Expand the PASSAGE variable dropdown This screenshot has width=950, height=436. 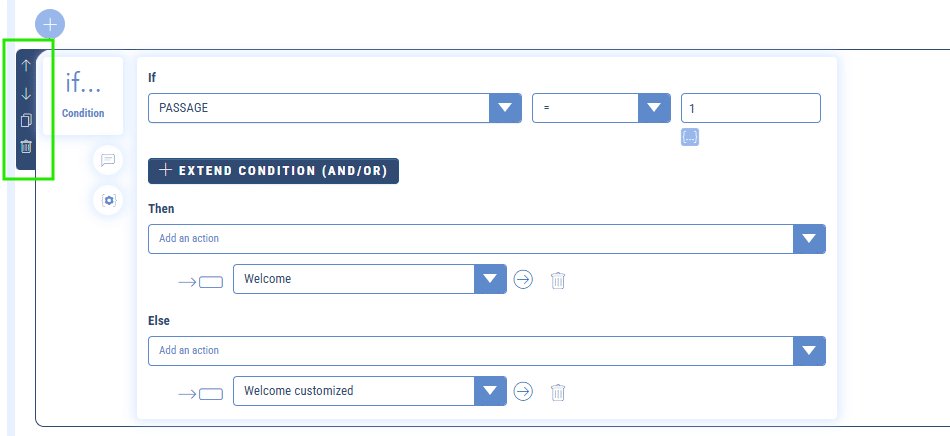(x=505, y=108)
